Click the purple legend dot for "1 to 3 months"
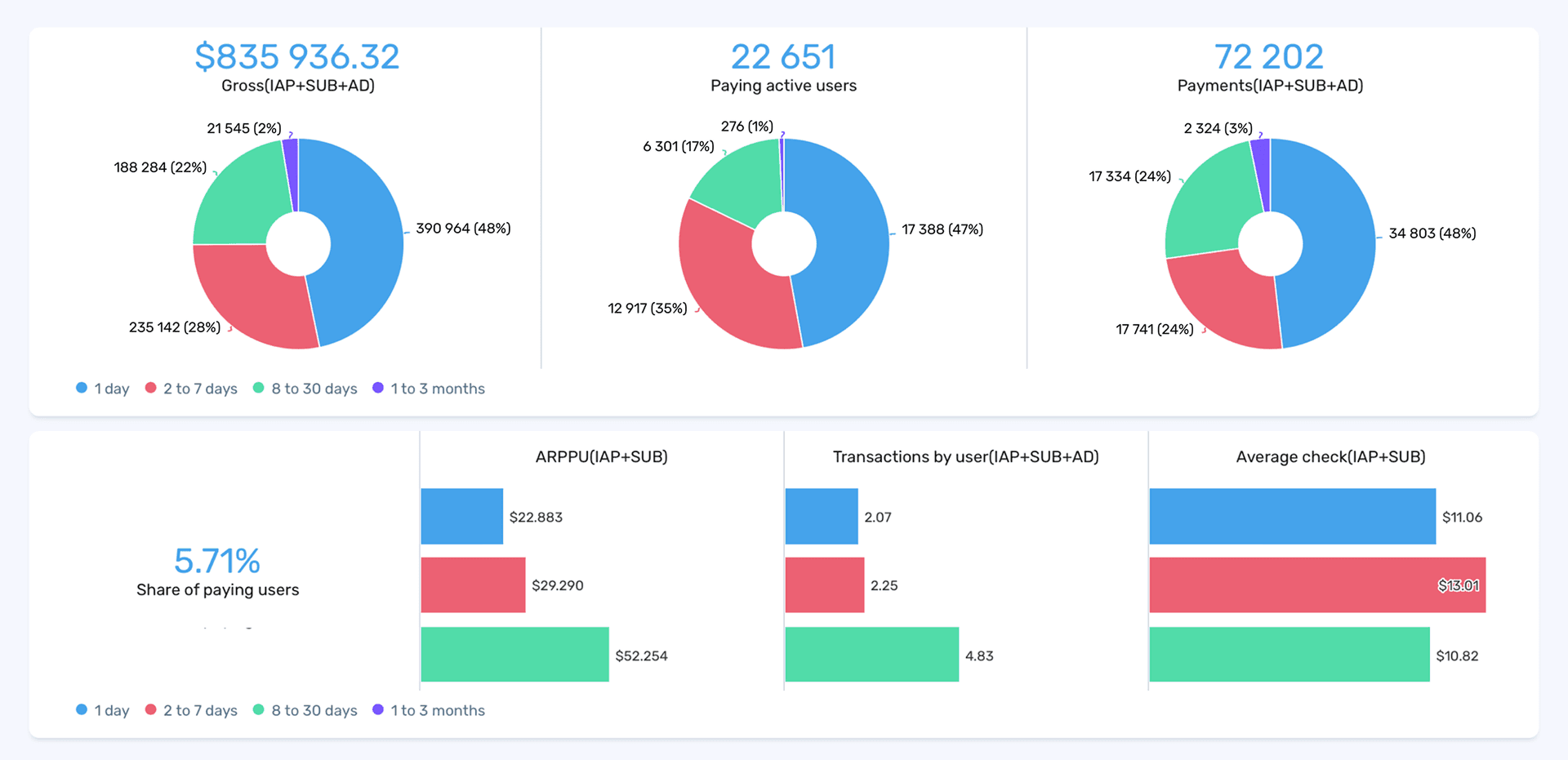 click(377, 389)
